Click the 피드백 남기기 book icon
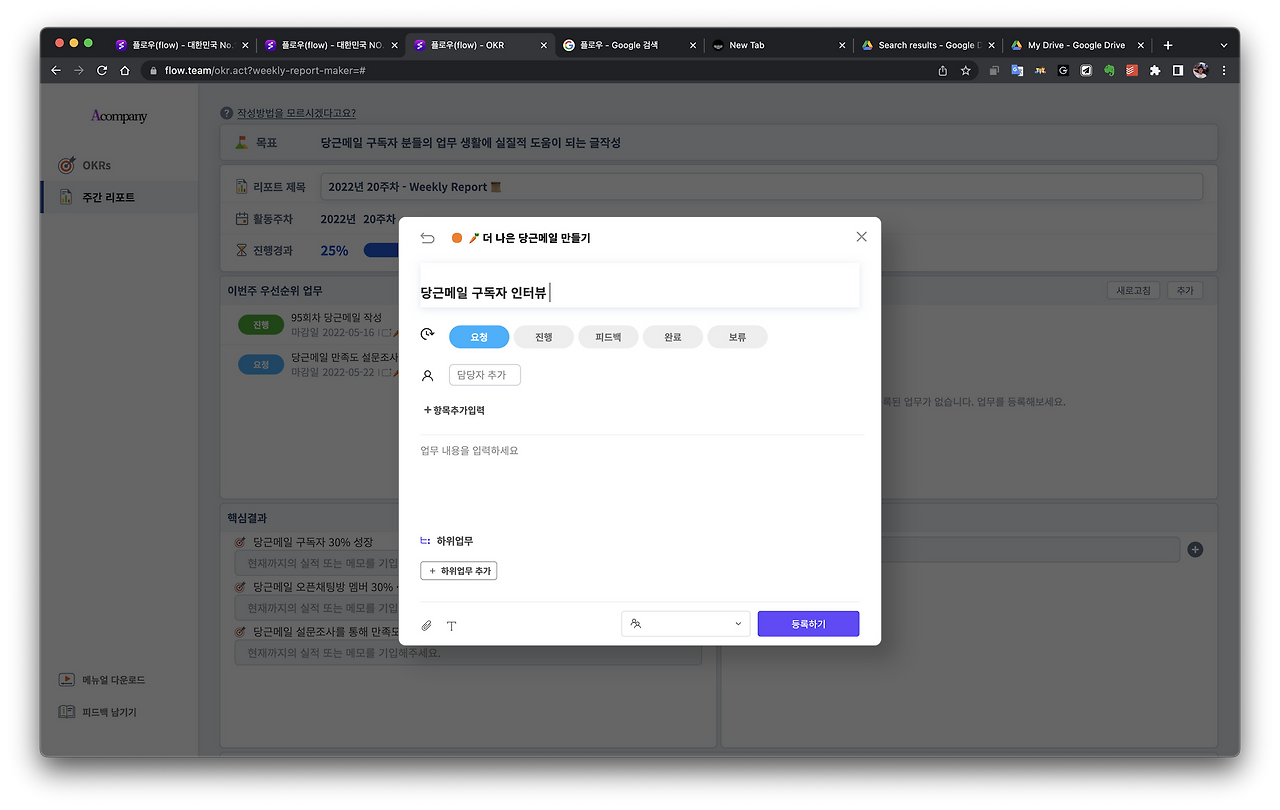The height and width of the screenshot is (810, 1280). [x=66, y=712]
